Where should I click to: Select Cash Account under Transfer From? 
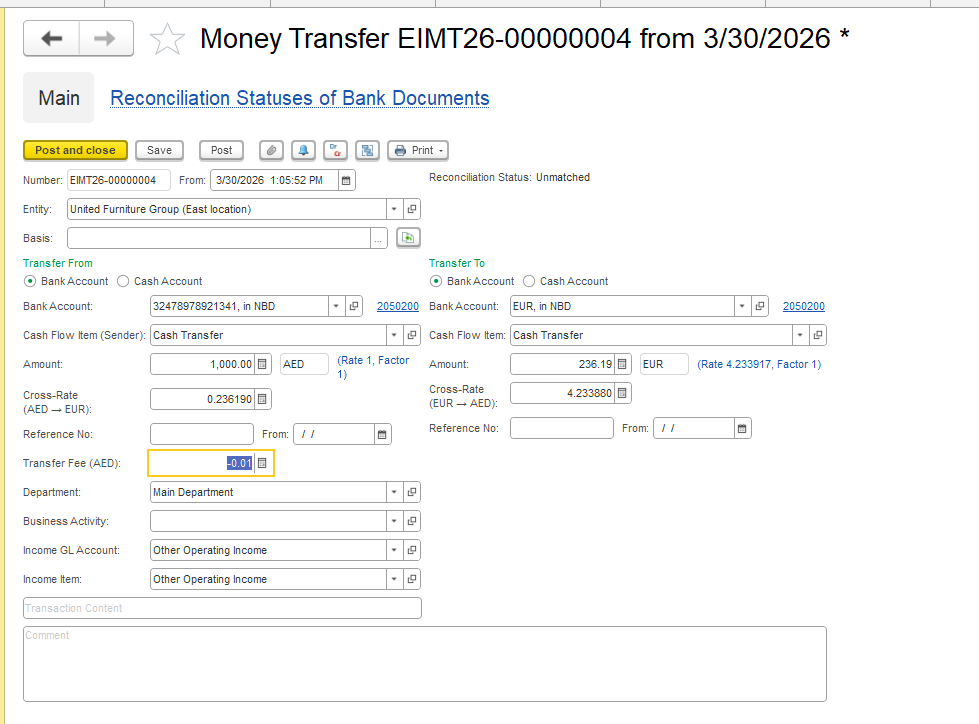tap(123, 281)
